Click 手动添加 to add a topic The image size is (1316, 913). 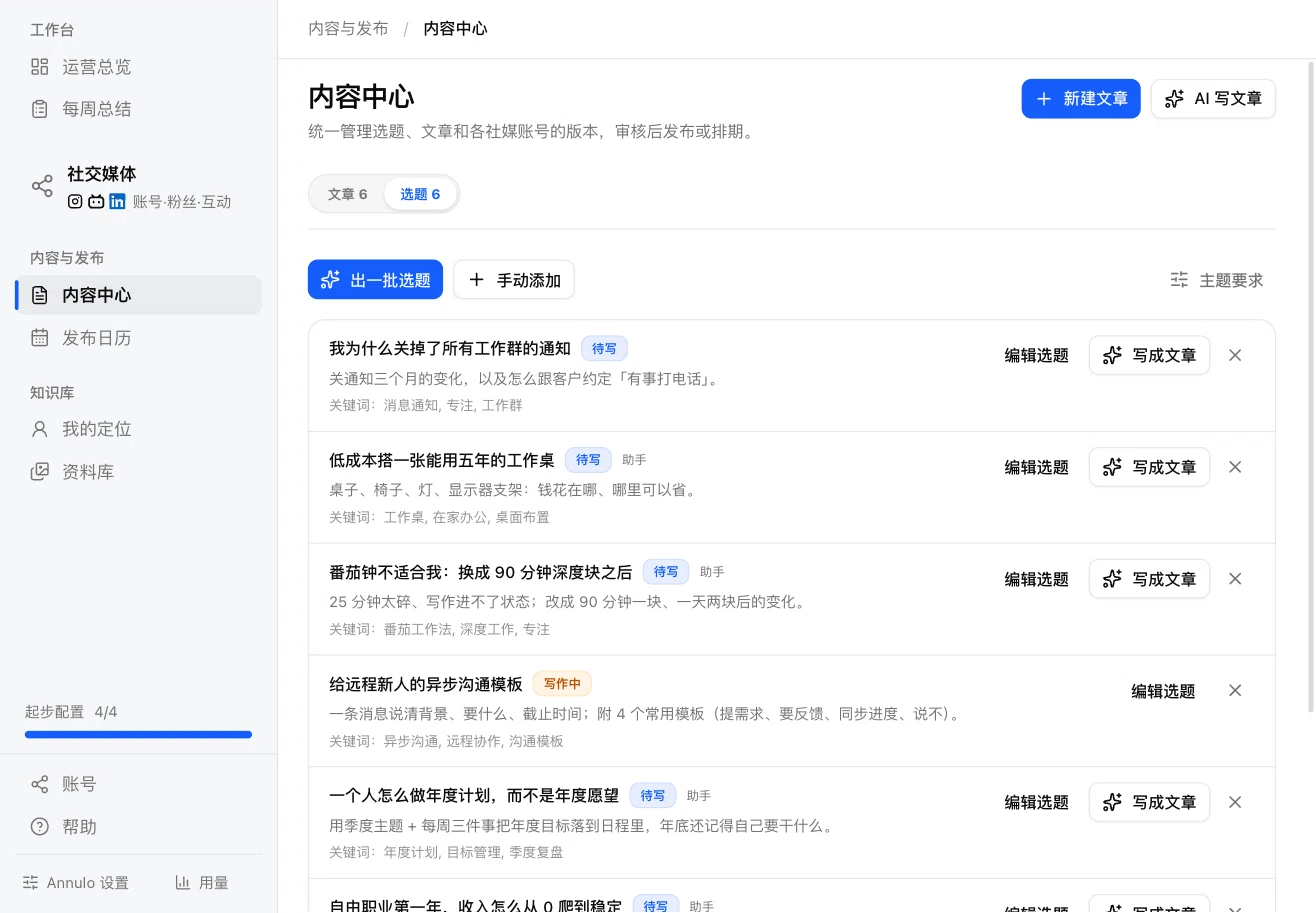(x=514, y=280)
